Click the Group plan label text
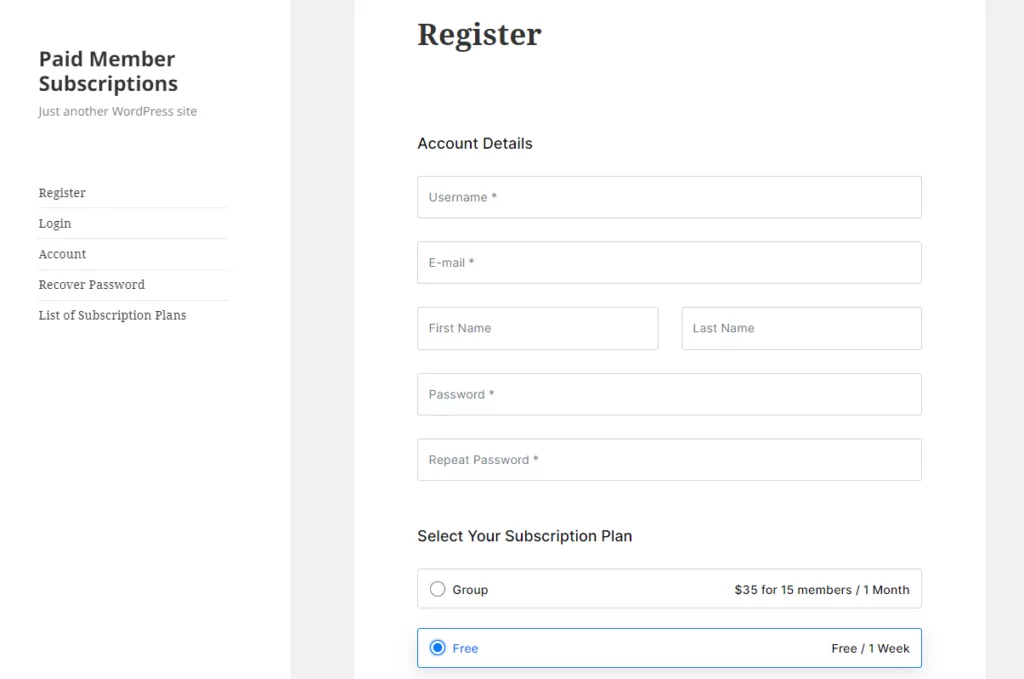Screen dimensions: 1024x679 coord(470,590)
